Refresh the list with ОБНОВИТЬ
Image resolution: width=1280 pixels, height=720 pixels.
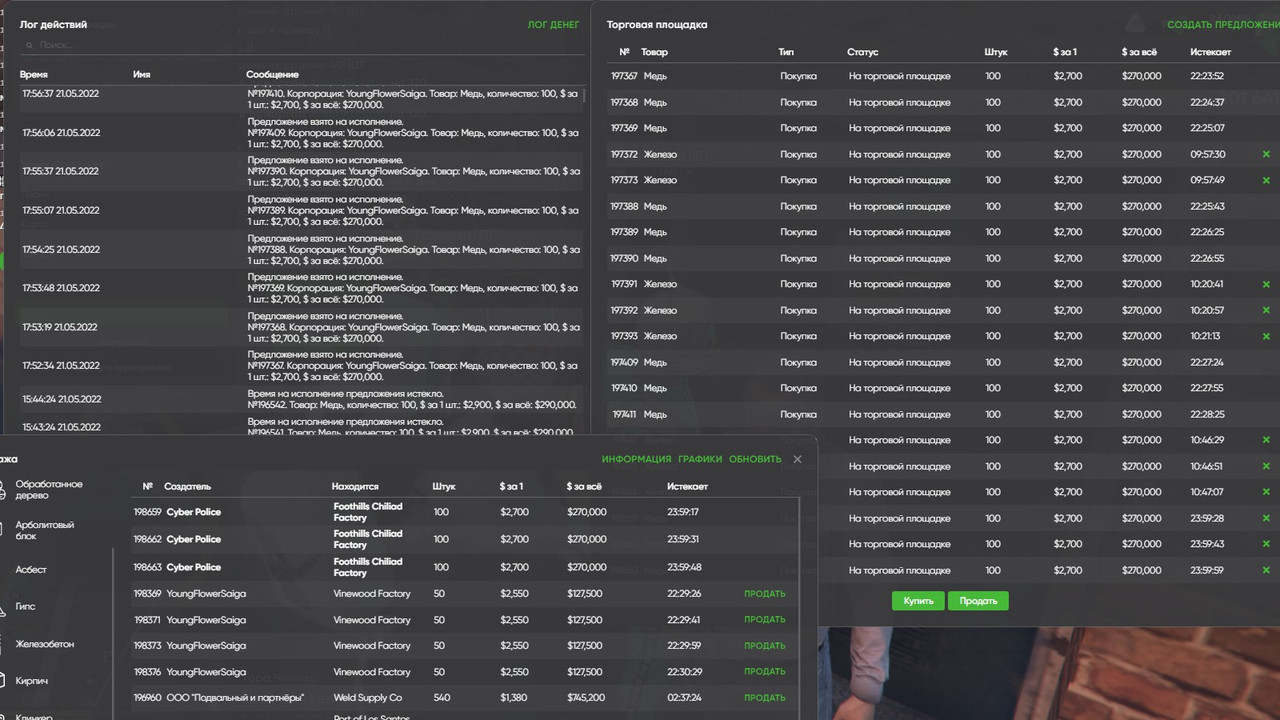[755, 459]
